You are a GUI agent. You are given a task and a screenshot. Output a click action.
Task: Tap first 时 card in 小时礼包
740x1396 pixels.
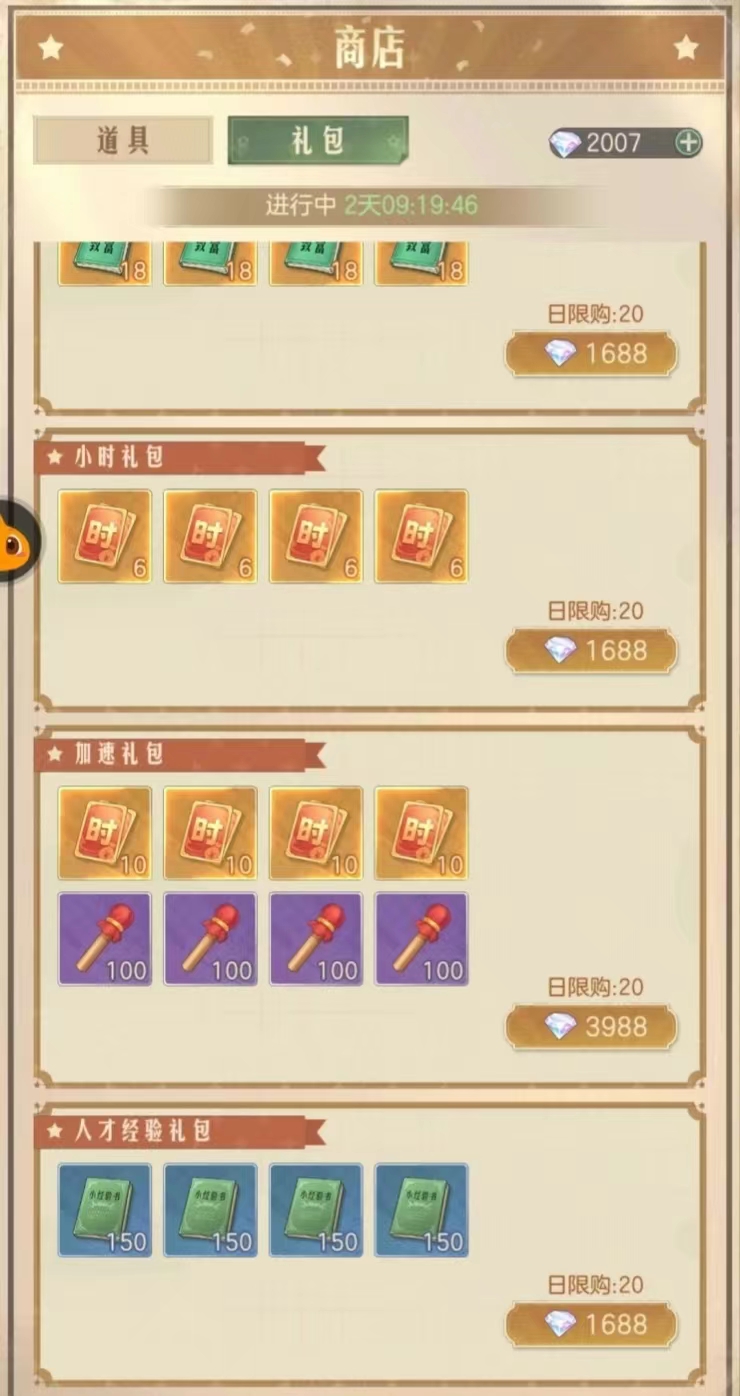(105, 536)
